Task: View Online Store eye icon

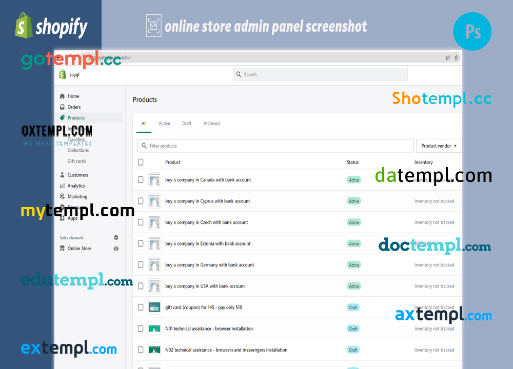Action: [x=116, y=248]
